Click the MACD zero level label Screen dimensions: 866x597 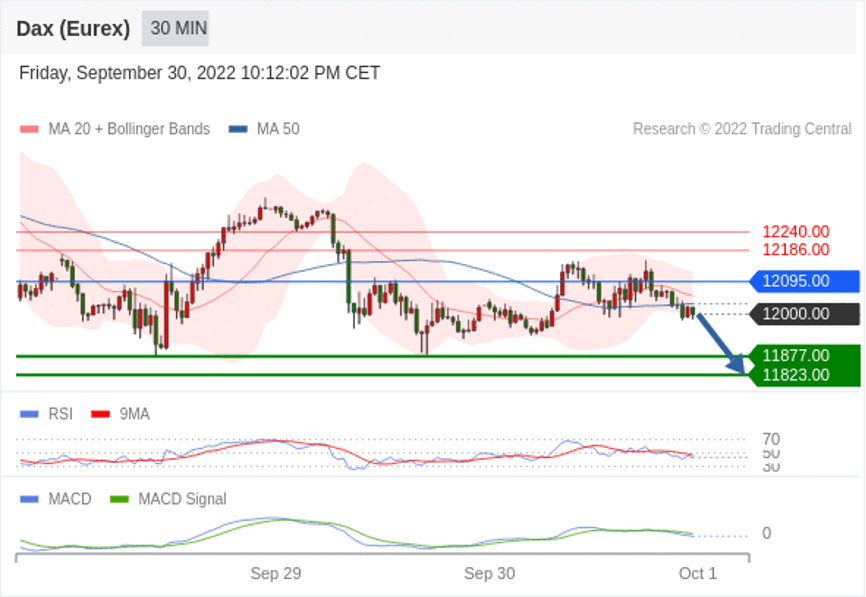click(767, 533)
